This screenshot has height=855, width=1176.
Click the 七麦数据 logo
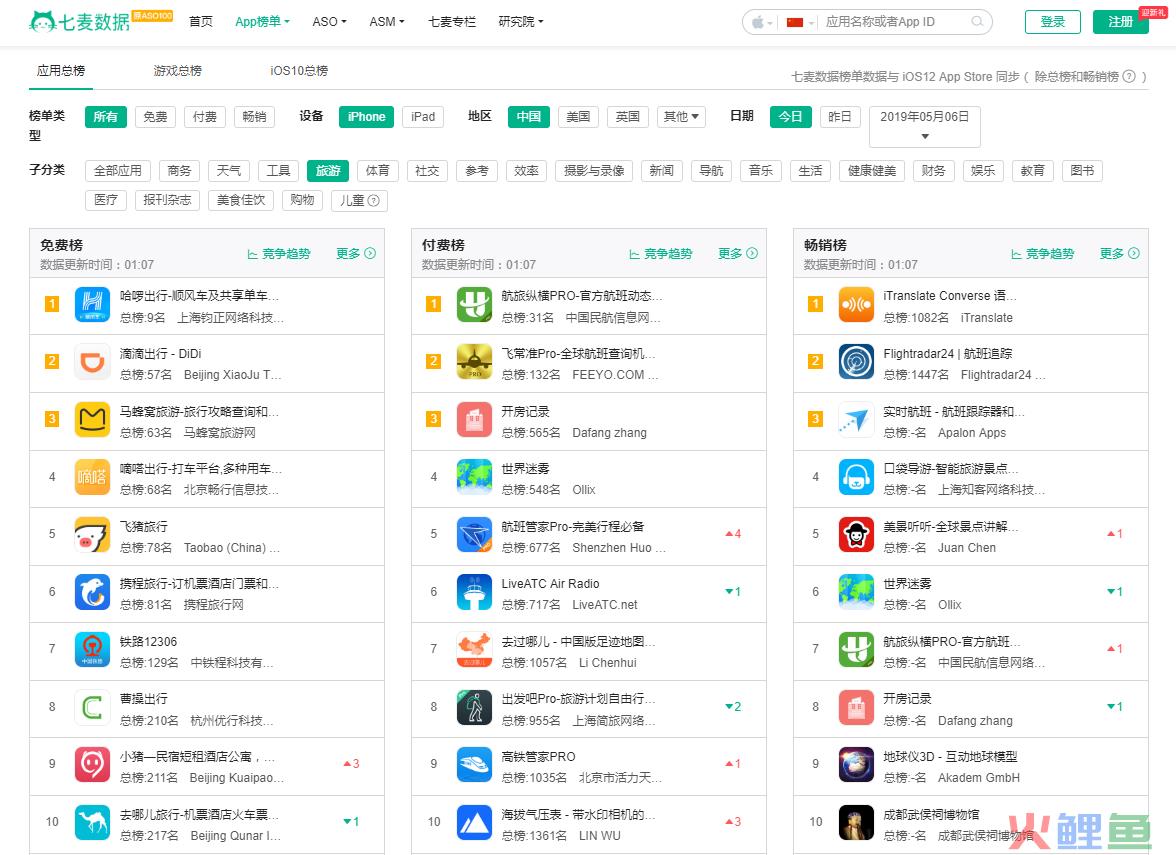point(80,21)
